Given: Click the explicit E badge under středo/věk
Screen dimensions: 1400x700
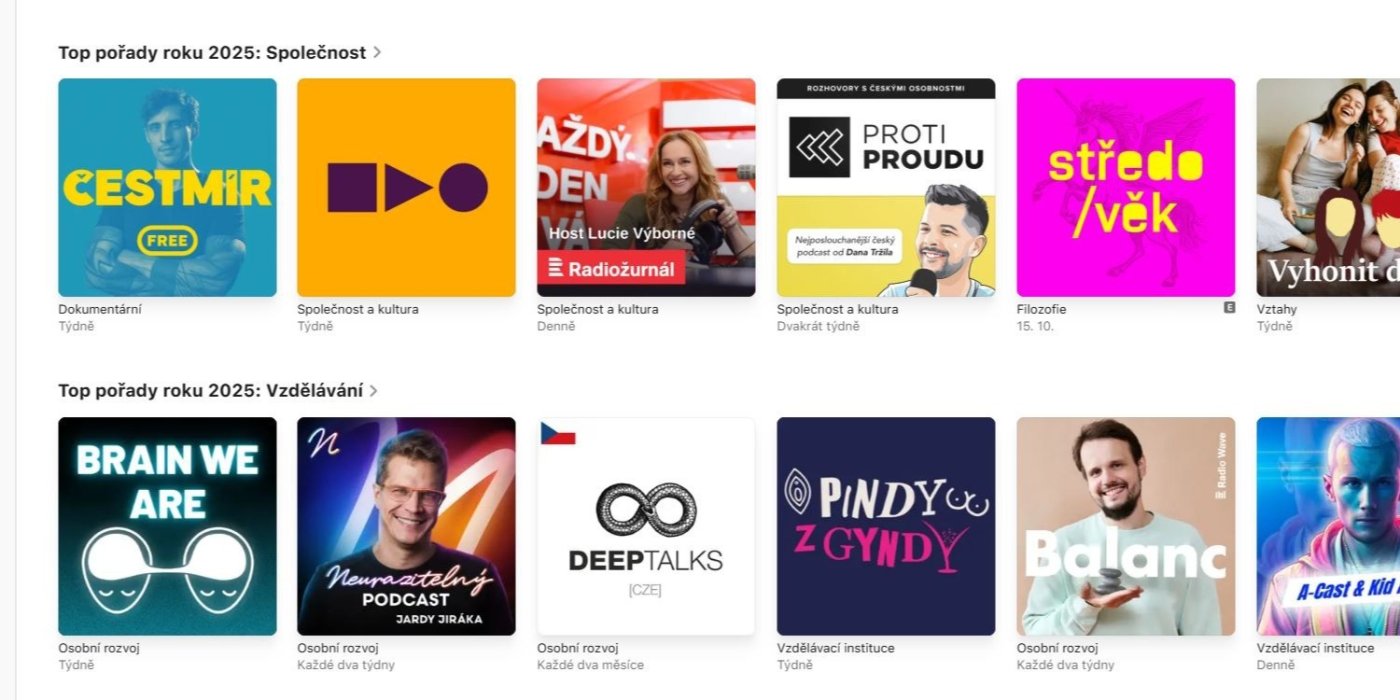Looking at the screenshot, I should 1229,308.
